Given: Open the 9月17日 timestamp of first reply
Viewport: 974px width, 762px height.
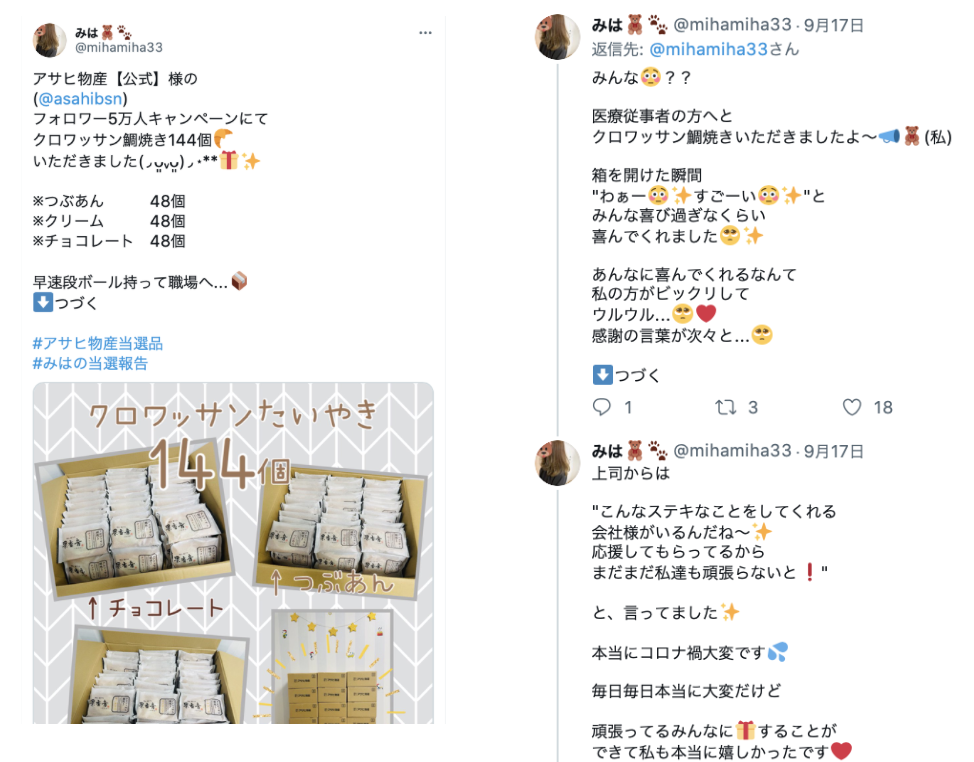Looking at the screenshot, I should pyautogui.click(x=834, y=25).
